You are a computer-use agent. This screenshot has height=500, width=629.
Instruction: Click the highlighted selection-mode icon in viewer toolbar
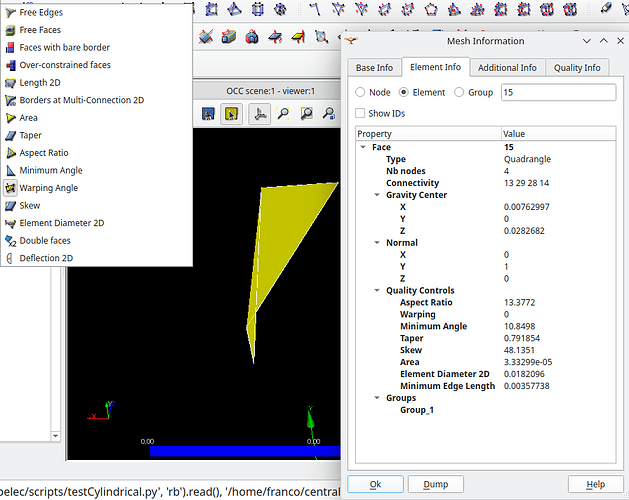[x=231, y=114]
